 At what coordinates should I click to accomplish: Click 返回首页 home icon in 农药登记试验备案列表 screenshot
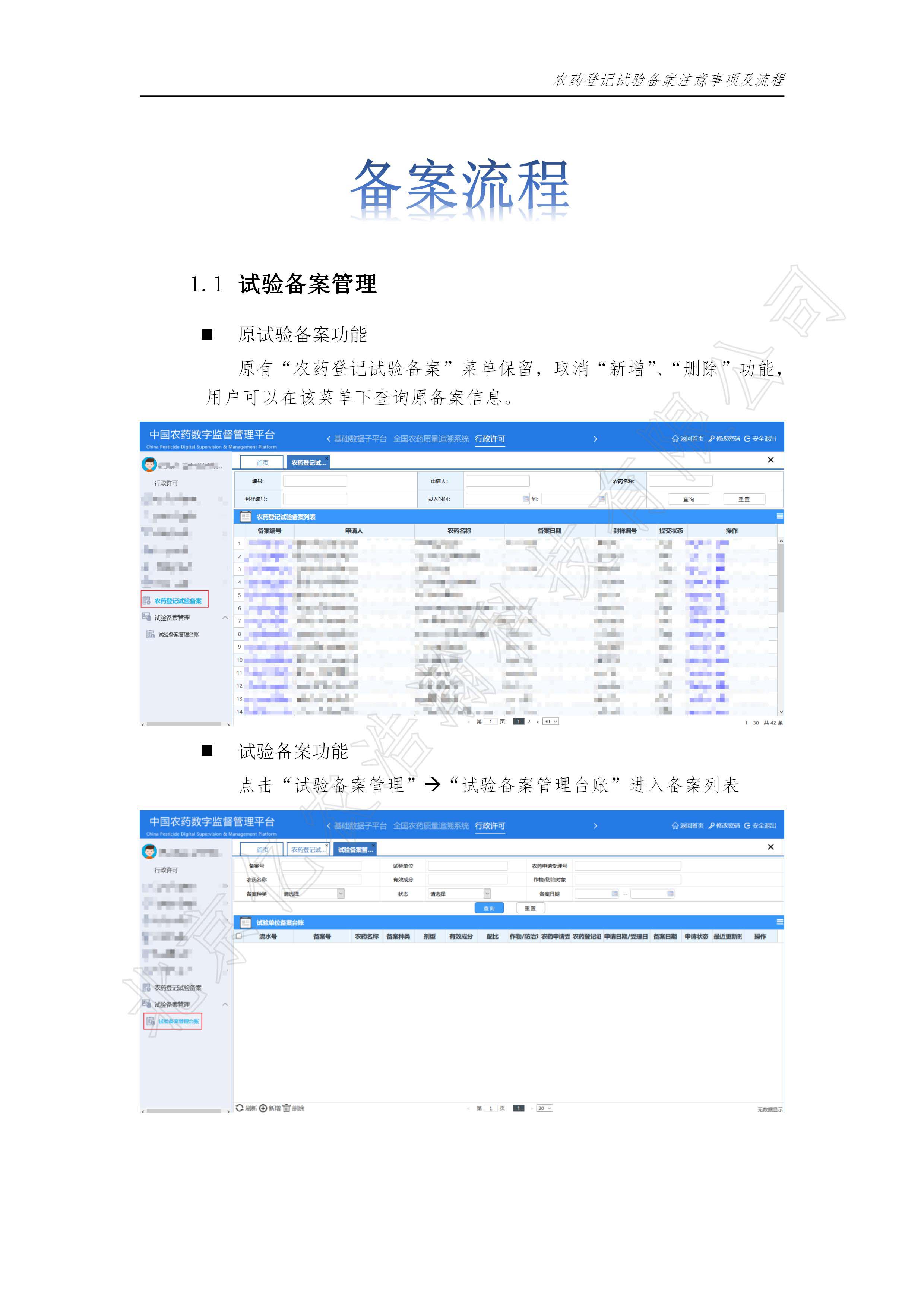[675, 438]
